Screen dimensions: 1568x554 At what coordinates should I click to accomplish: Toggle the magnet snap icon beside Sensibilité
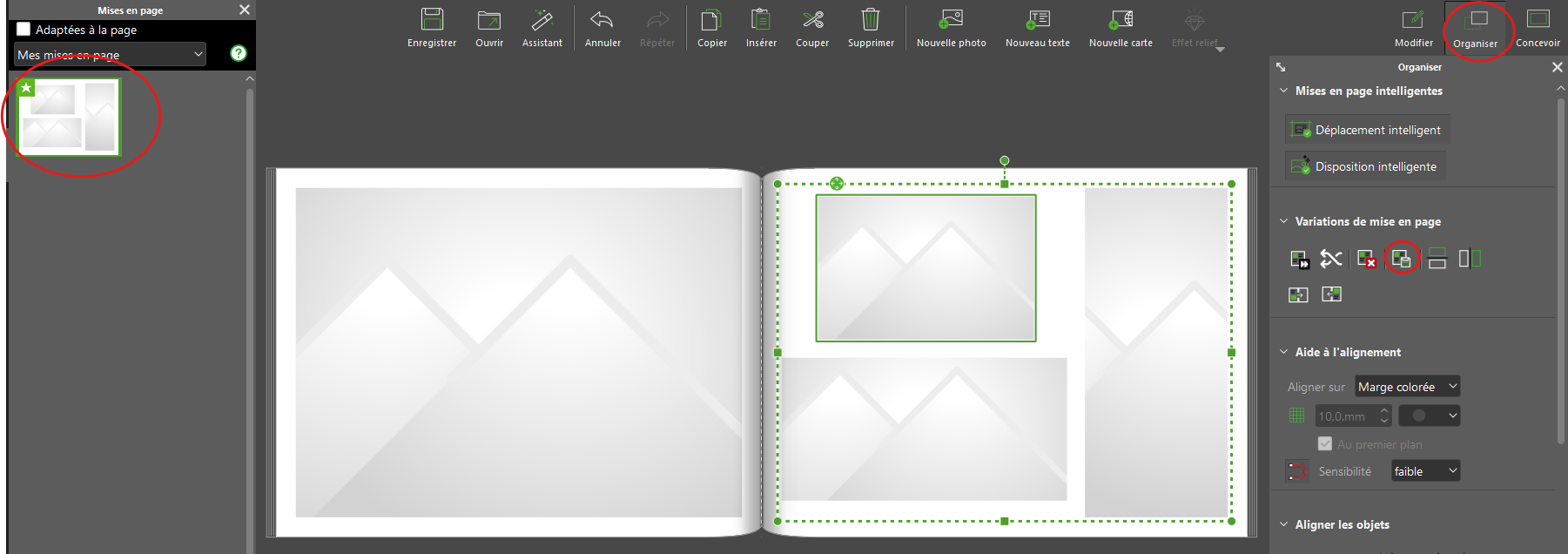1297,471
